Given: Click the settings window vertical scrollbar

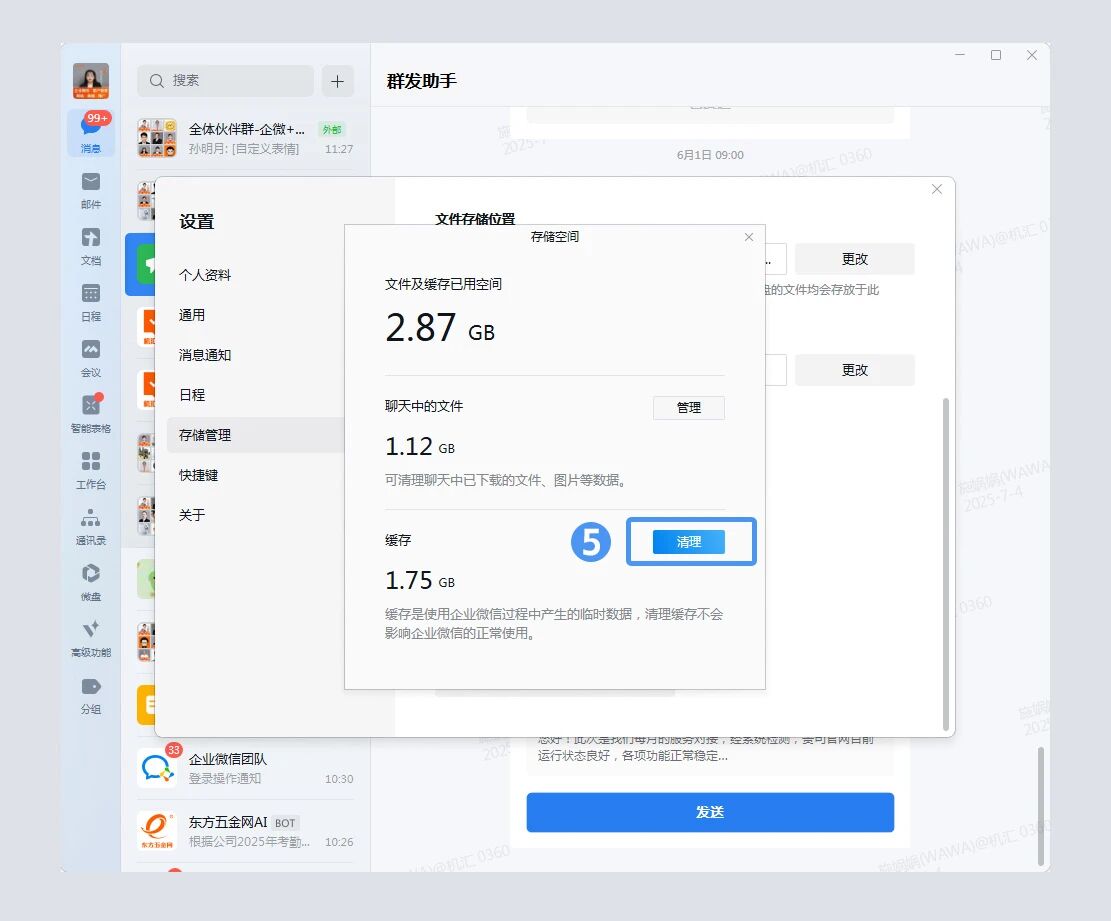Looking at the screenshot, I should pyautogui.click(x=946, y=564).
